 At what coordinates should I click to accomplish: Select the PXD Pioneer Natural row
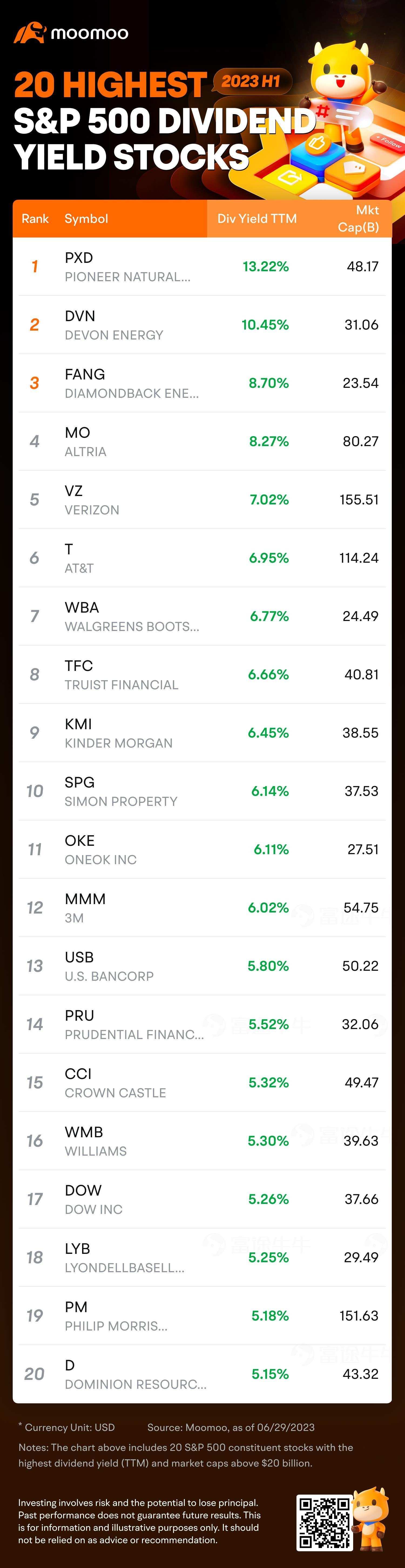tap(202, 267)
